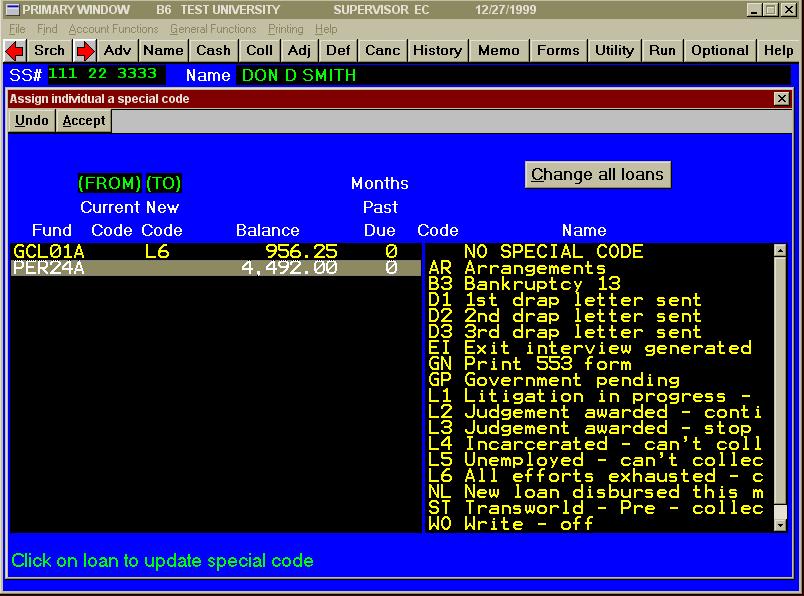Viewport: 804px width, 596px height.
Task: Open the Account Functions menu
Action: coord(113,29)
